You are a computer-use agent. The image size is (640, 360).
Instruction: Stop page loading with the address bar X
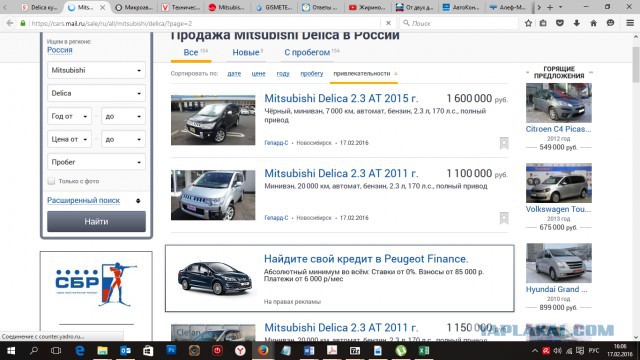coord(388,23)
